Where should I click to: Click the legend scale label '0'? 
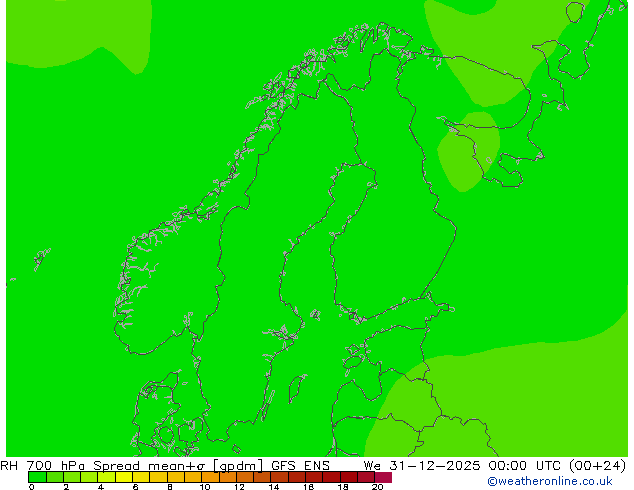32,487
